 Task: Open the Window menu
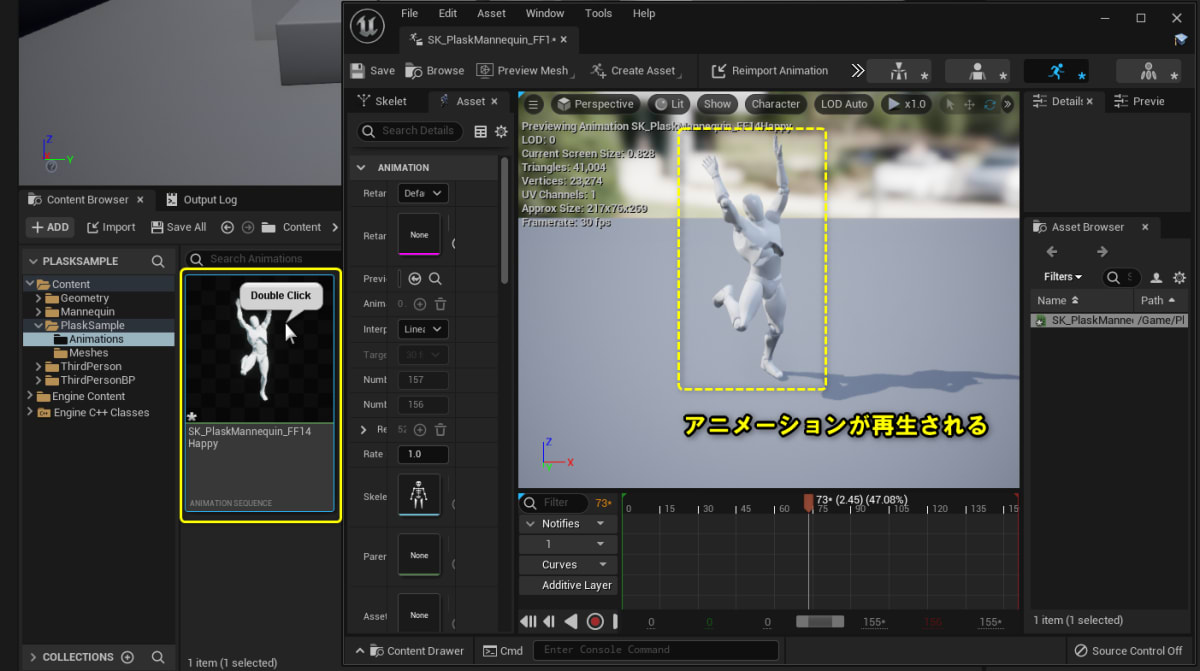coord(545,13)
